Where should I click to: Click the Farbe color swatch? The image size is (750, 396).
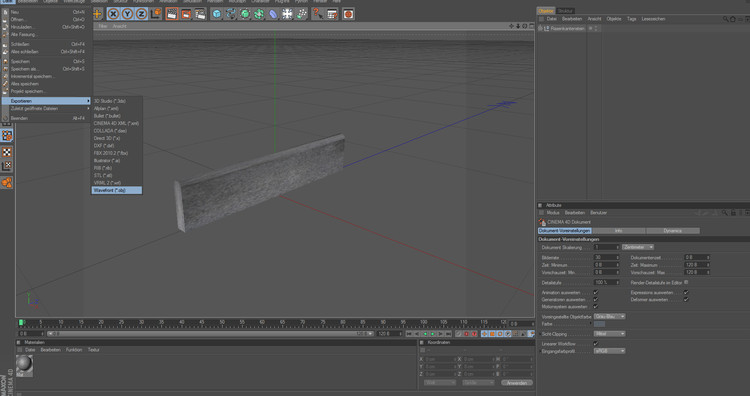pyautogui.click(x=599, y=324)
